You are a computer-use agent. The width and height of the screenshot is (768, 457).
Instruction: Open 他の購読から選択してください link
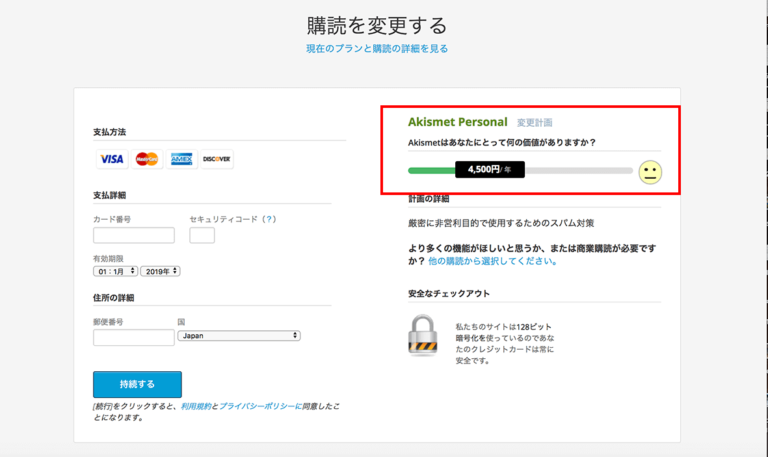[x=493, y=261]
